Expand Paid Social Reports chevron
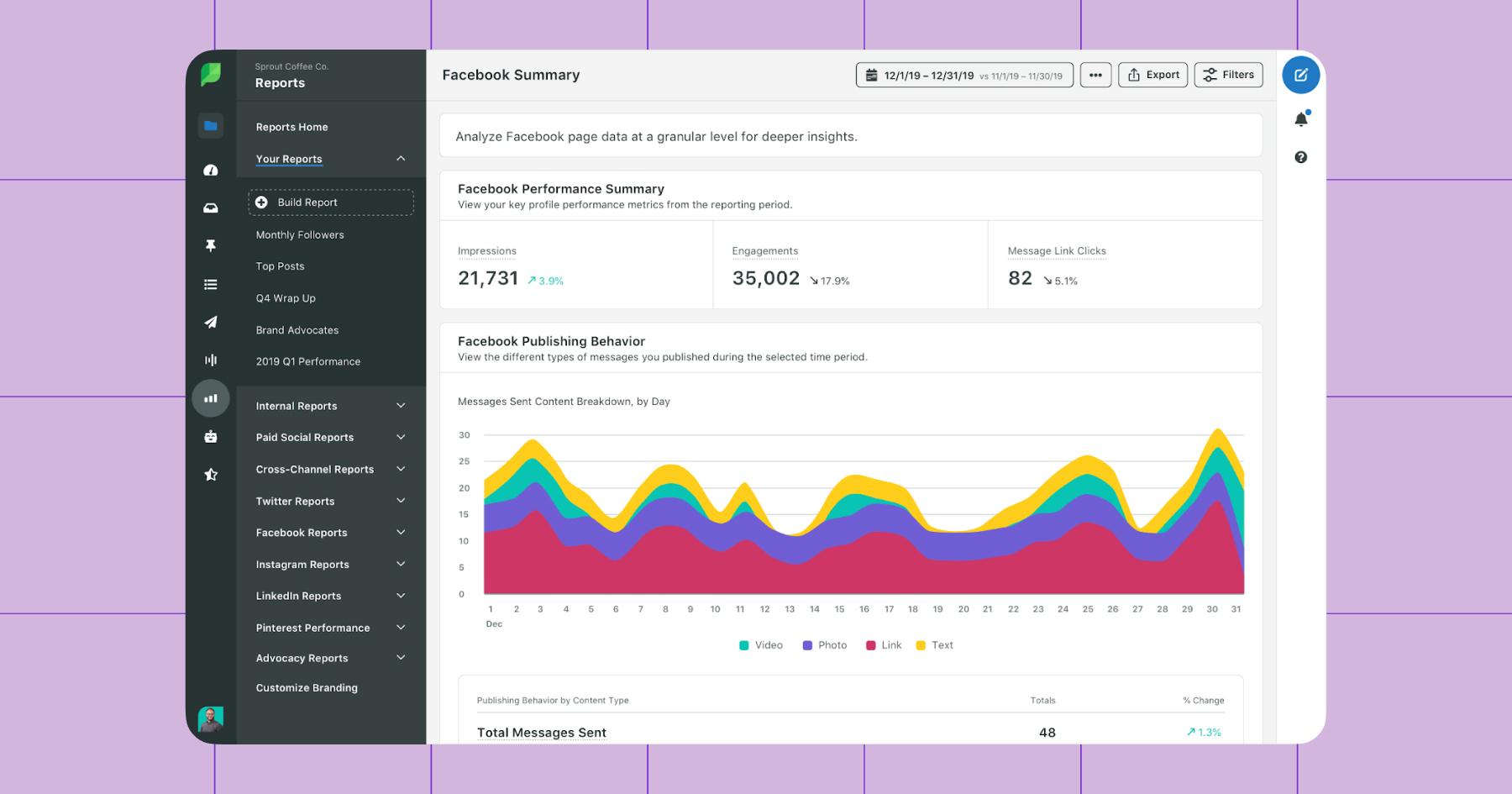 click(401, 437)
